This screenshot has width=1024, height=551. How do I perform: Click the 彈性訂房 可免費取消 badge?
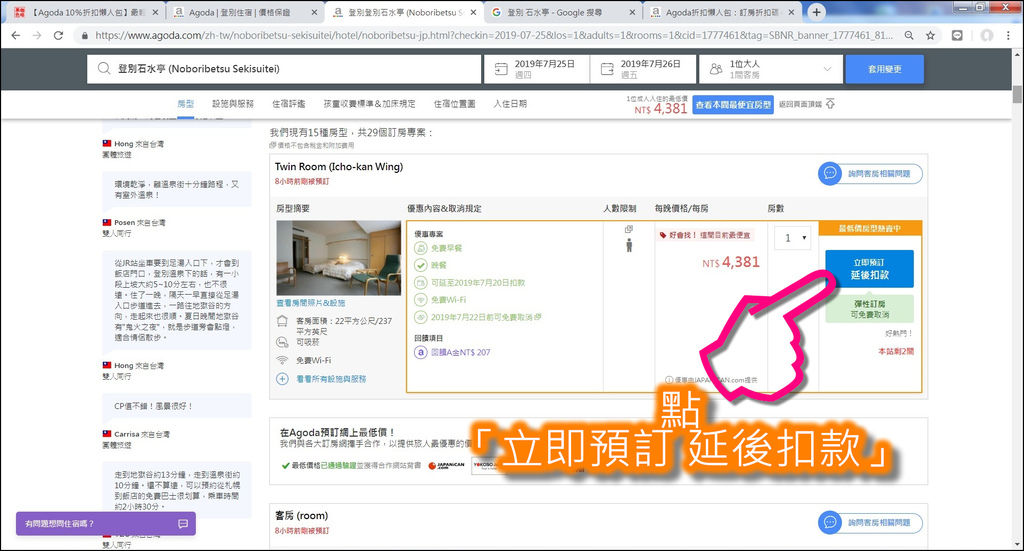point(869,309)
